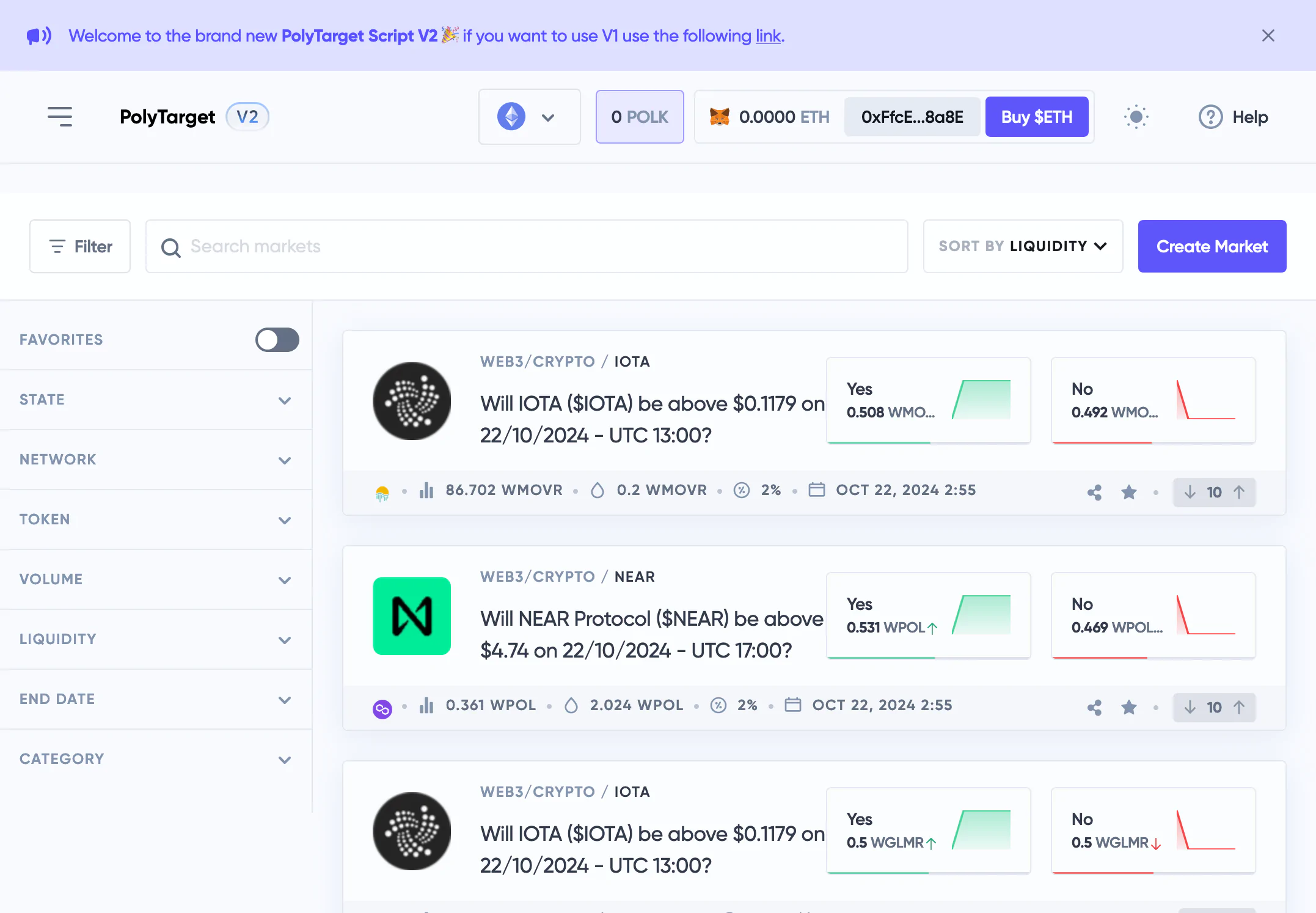The height and width of the screenshot is (913, 1316).
Task: Open the IOTA market ending OCT 22 2:55
Action: tap(652, 419)
